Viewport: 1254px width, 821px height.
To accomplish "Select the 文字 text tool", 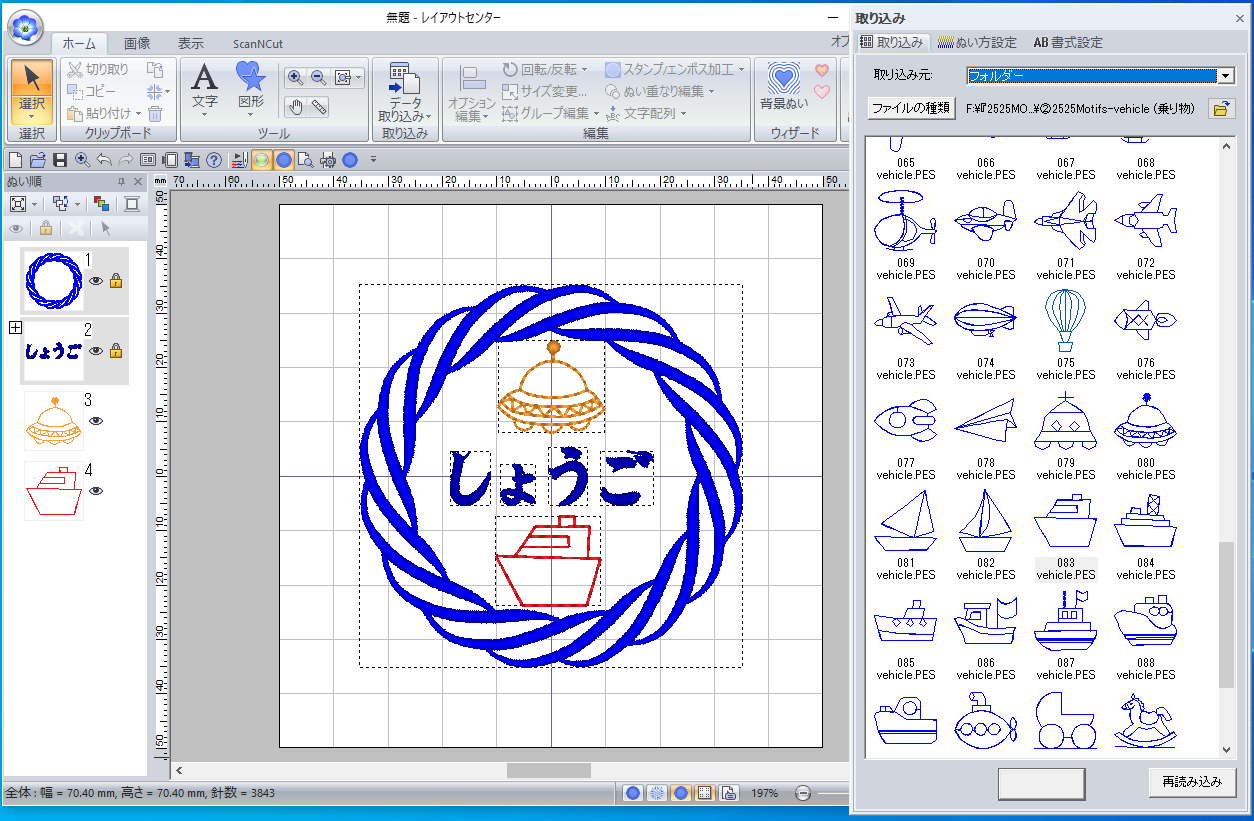I will [x=204, y=86].
